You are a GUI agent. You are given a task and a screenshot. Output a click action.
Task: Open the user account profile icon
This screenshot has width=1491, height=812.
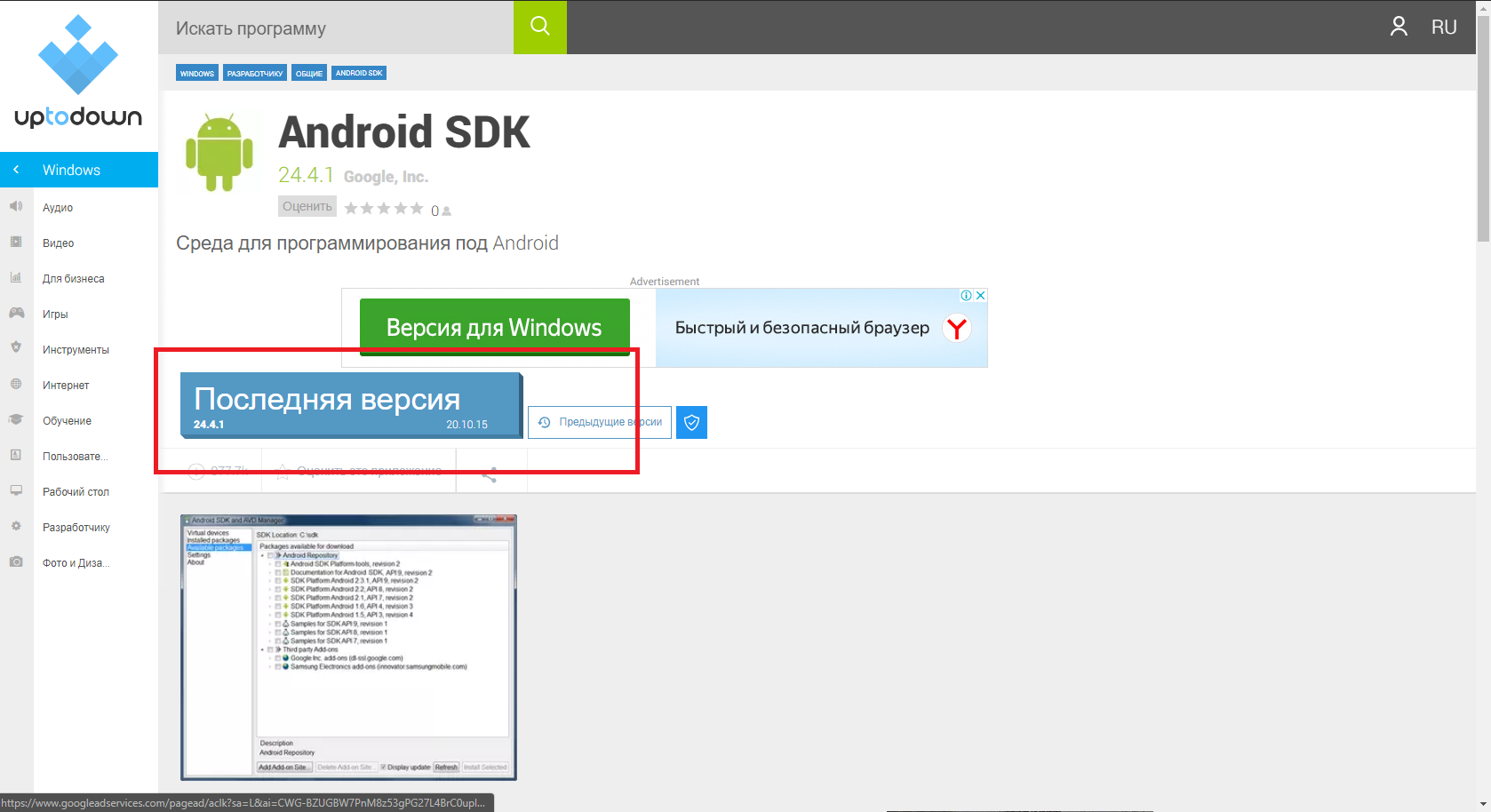point(1399,27)
